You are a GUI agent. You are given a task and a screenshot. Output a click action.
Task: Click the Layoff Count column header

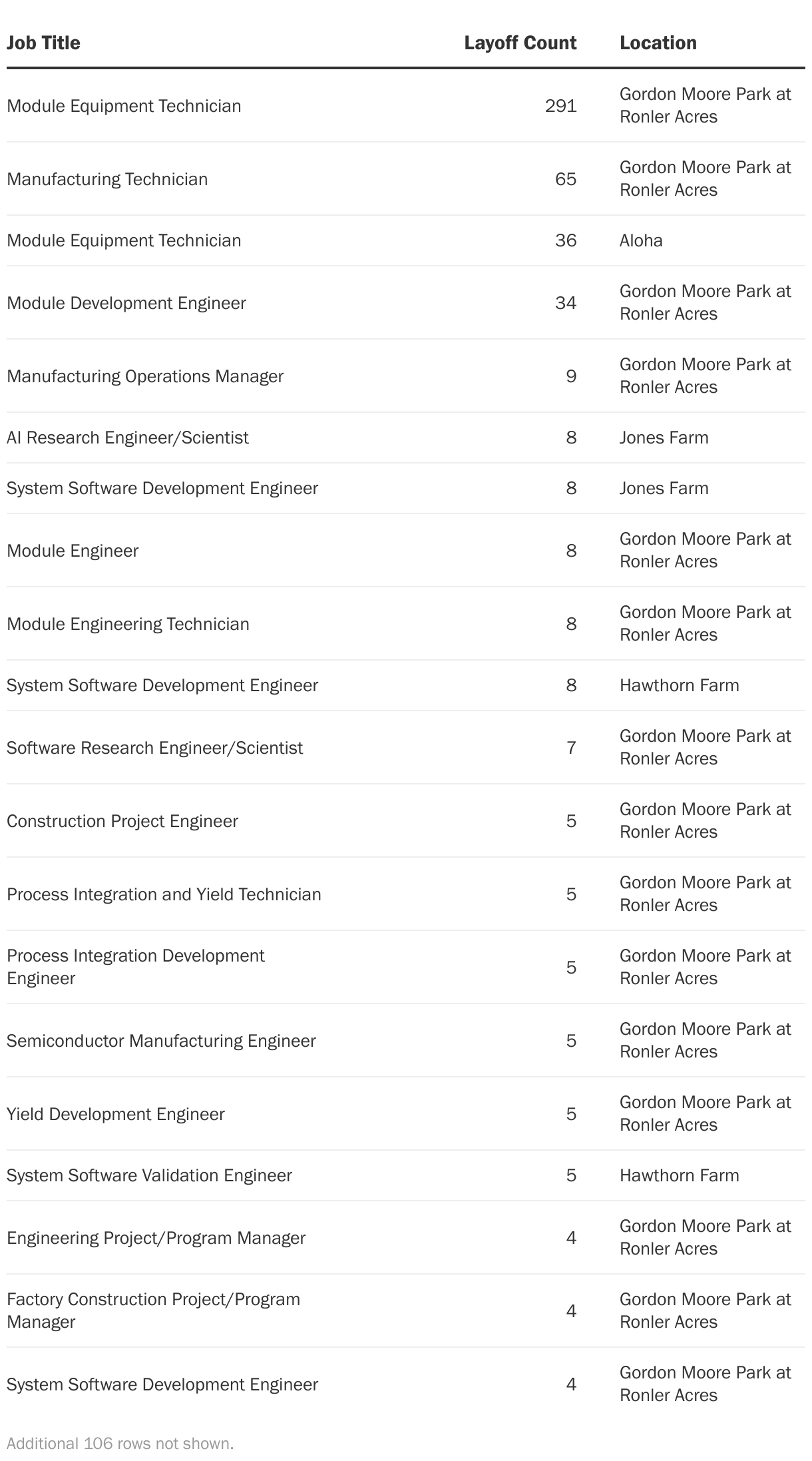tap(520, 43)
